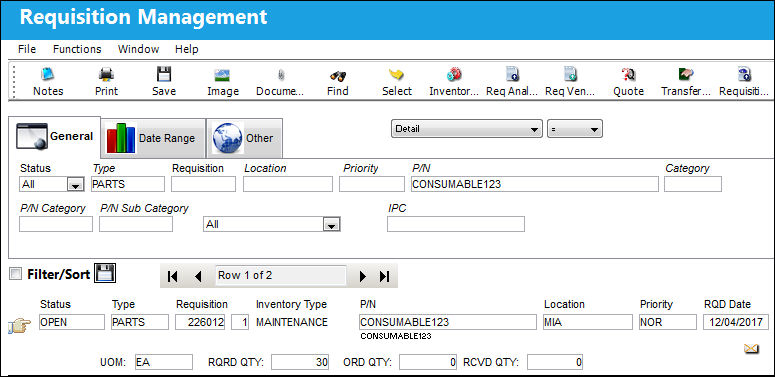The height and width of the screenshot is (377, 775).
Task: Click the MAINTENANCE inventory type text
Action: (292, 322)
